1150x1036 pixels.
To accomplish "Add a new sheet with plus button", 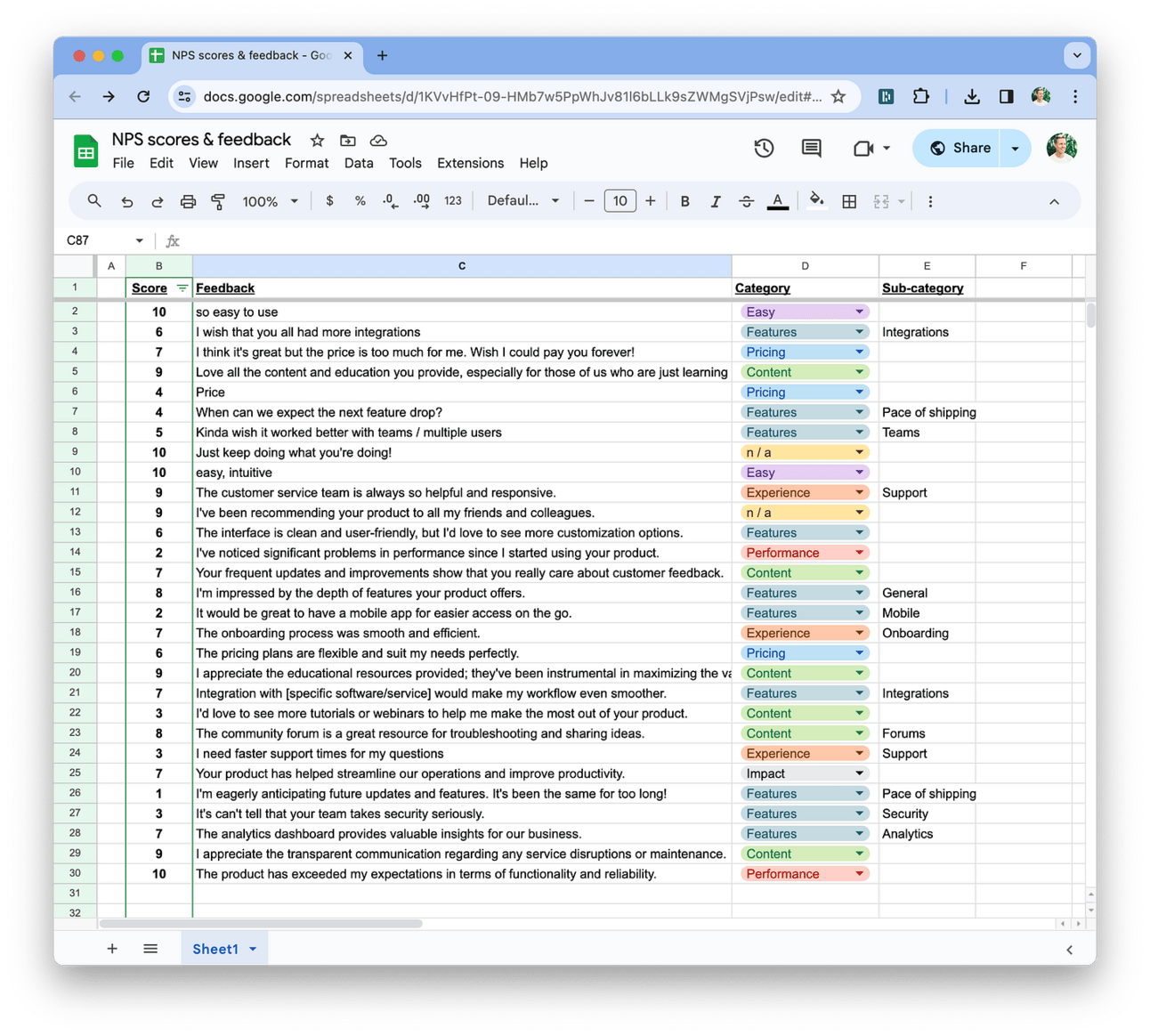I will tap(112, 950).
